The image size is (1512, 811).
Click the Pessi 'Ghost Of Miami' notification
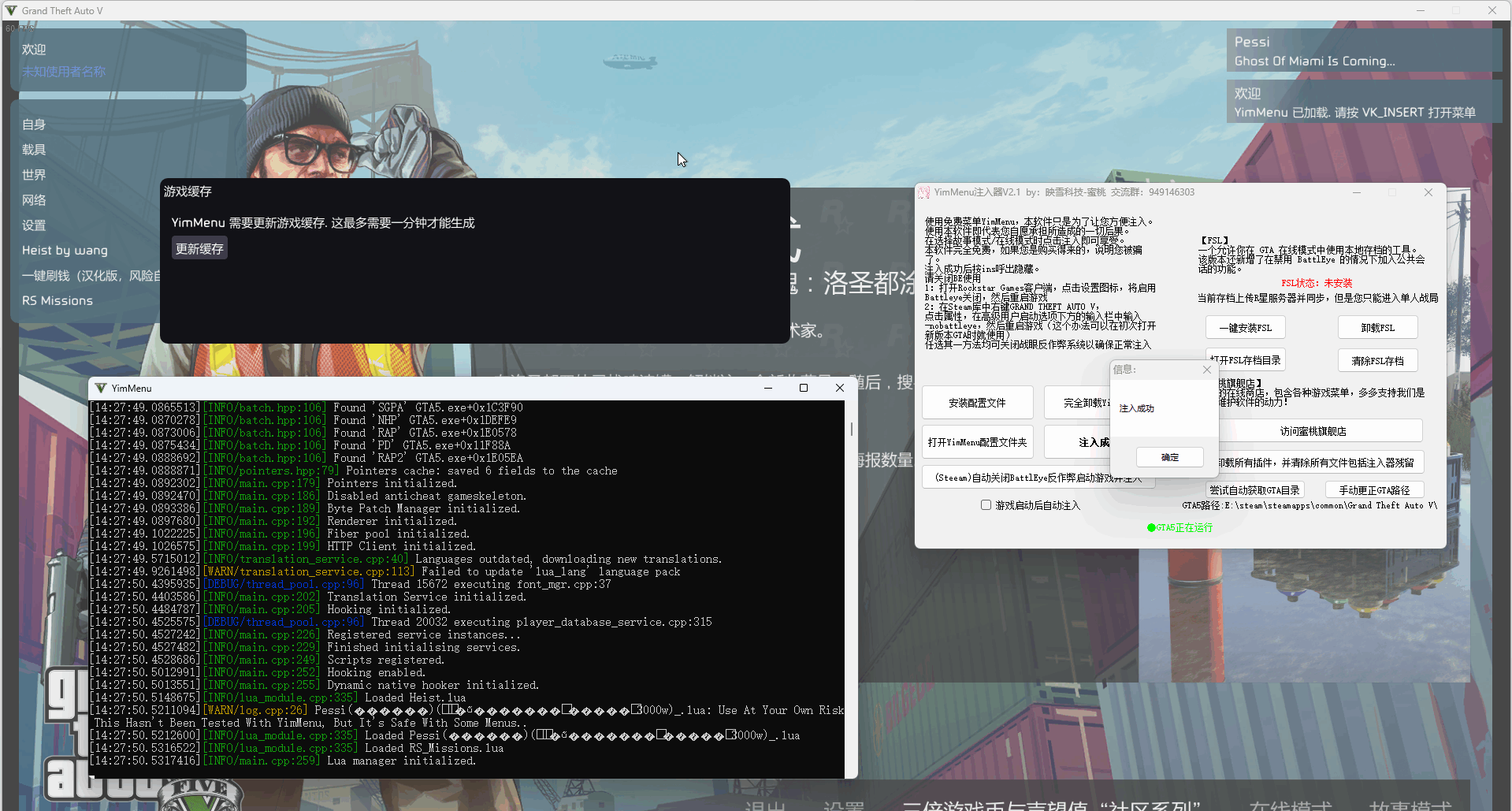click(x=1364, y=51)
